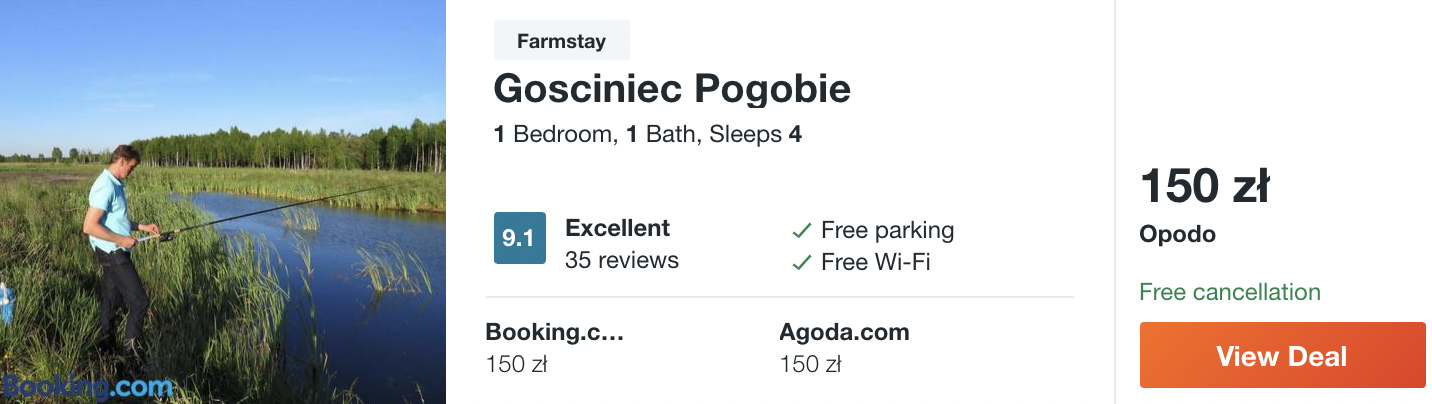The height and width of the screenshot is (404, 1432).
Task: Click the 1 Bedroom, 1 Bath details
Action: pyautogui.click(x=648, y=134)
